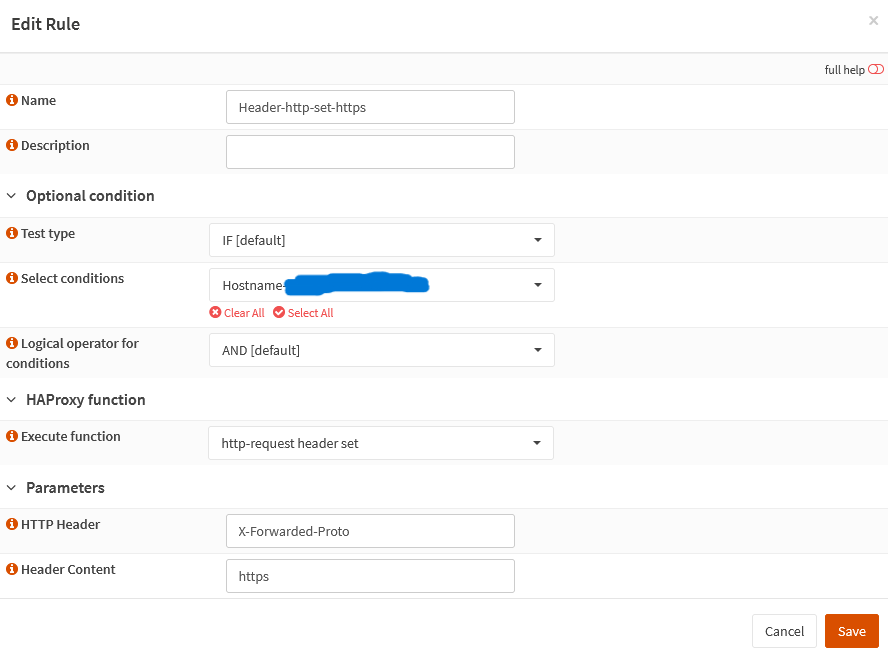This screenshot has width=888, height=660.
Task: Toggle the full help switch
Action: click(x=875, y=70)
